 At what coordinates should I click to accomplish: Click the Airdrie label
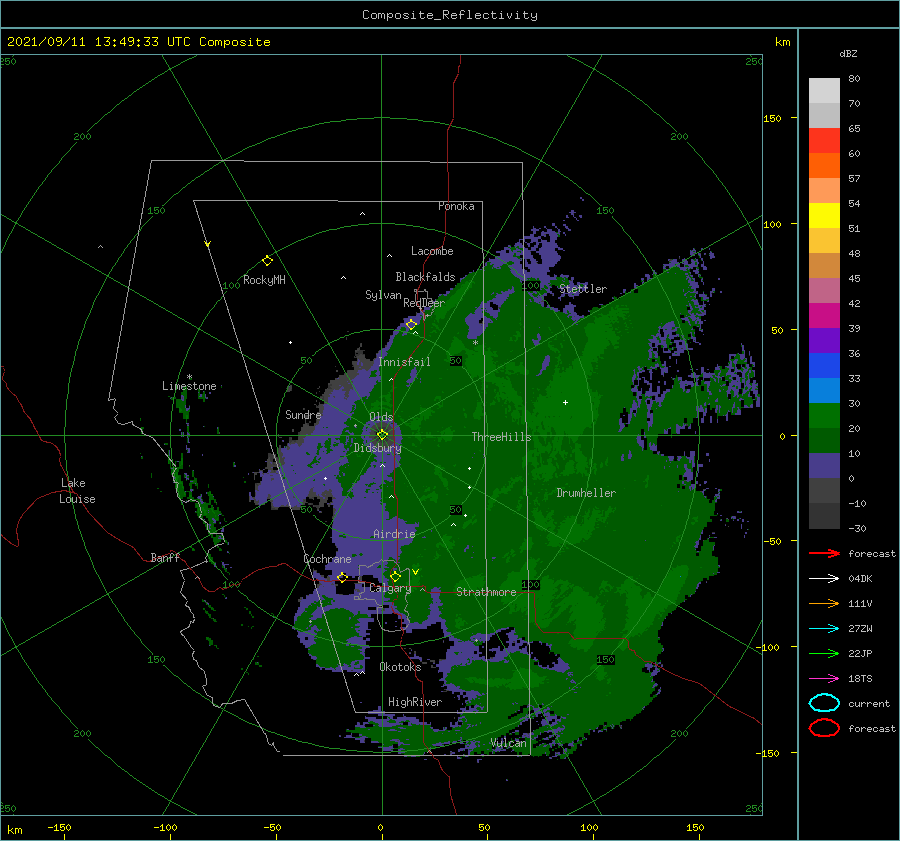[394, 534]
